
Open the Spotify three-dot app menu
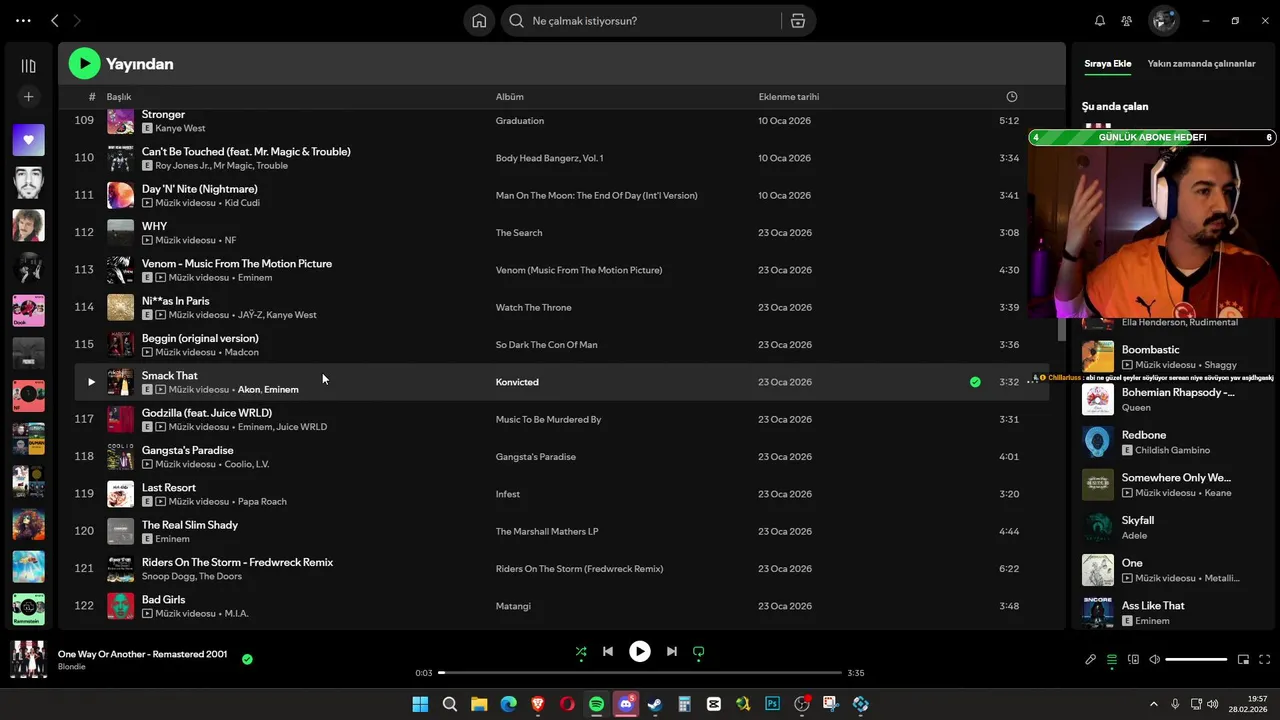[23, 20]
